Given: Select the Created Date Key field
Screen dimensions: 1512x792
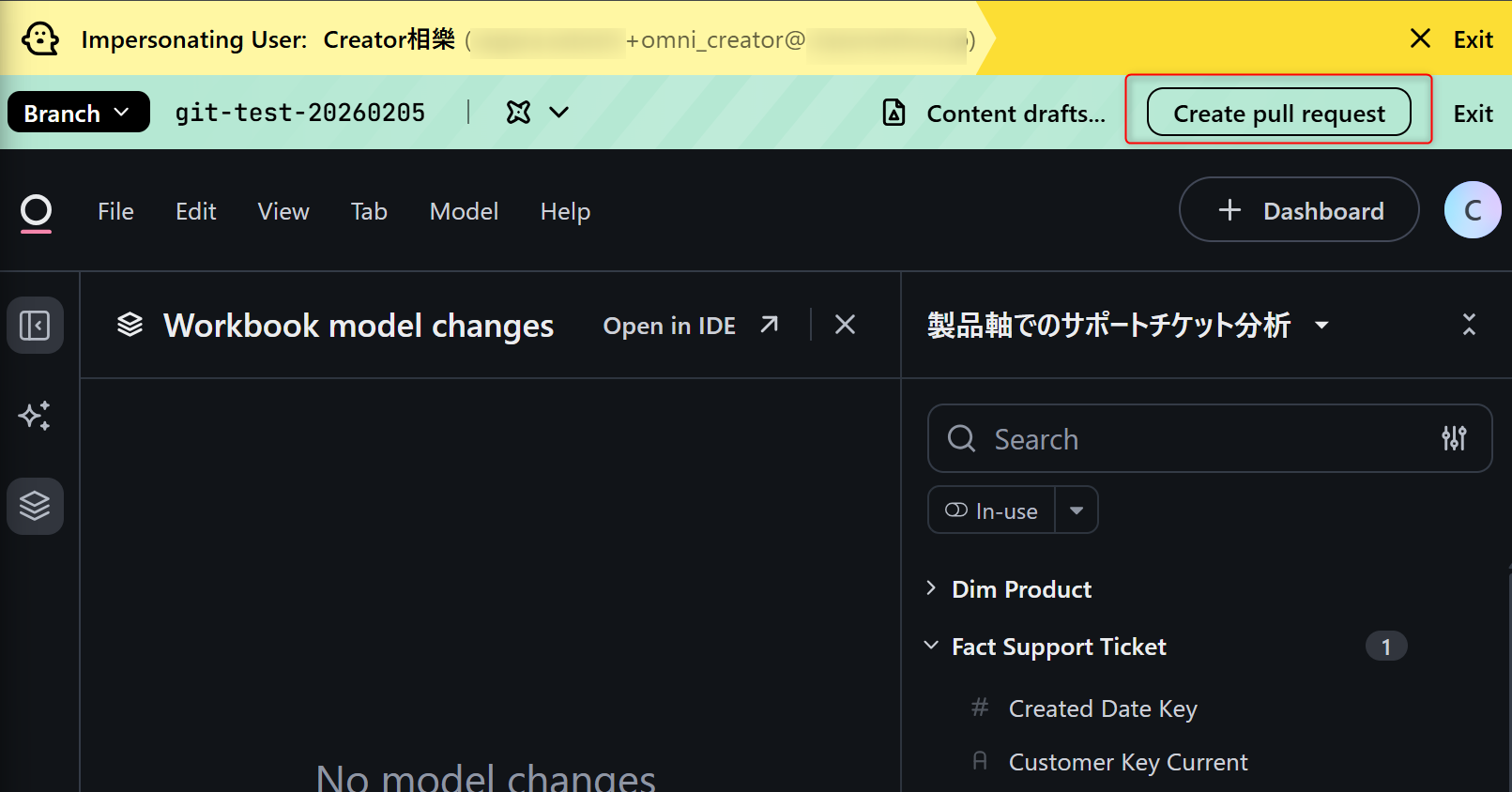Looking at the screenshot, I should pos(1102,708).
